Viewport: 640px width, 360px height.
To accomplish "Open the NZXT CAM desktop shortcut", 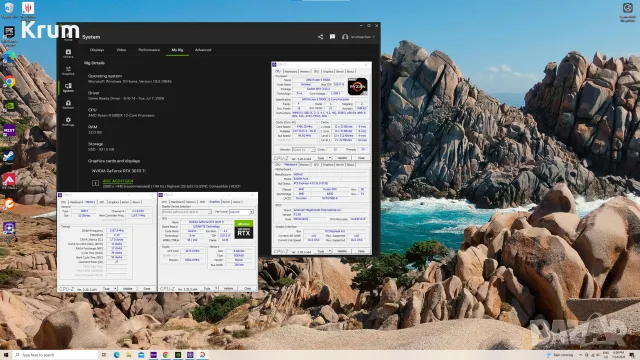I will [x=9, y=131].
